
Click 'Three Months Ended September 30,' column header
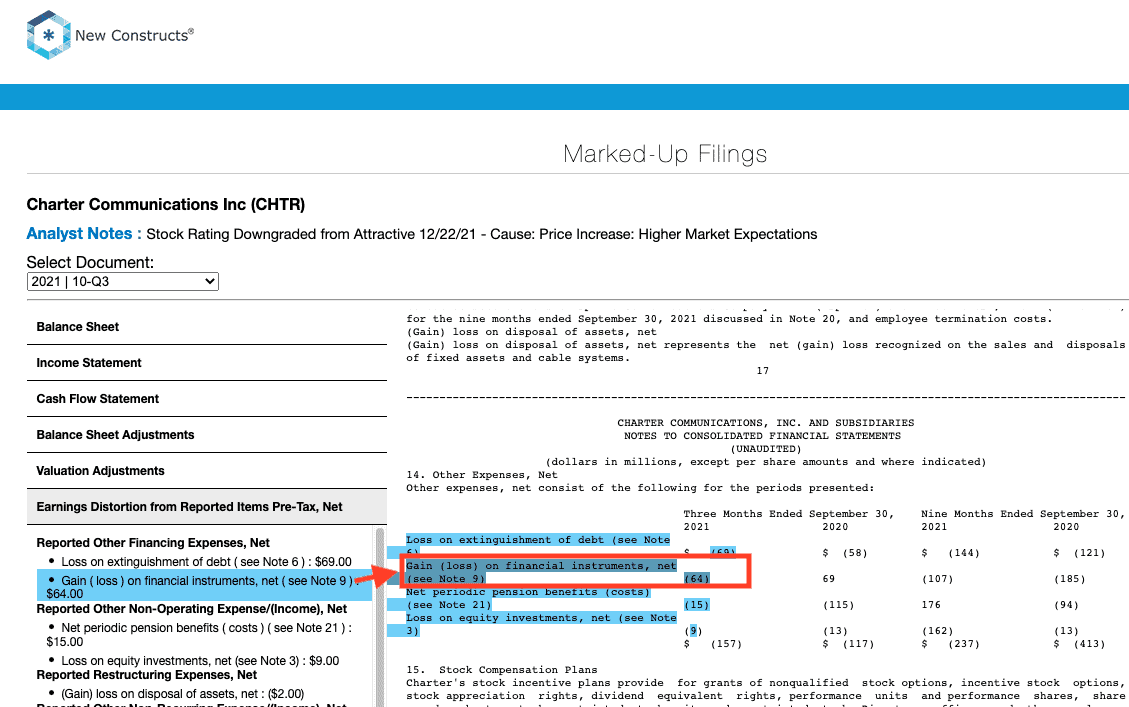(788, 514)
